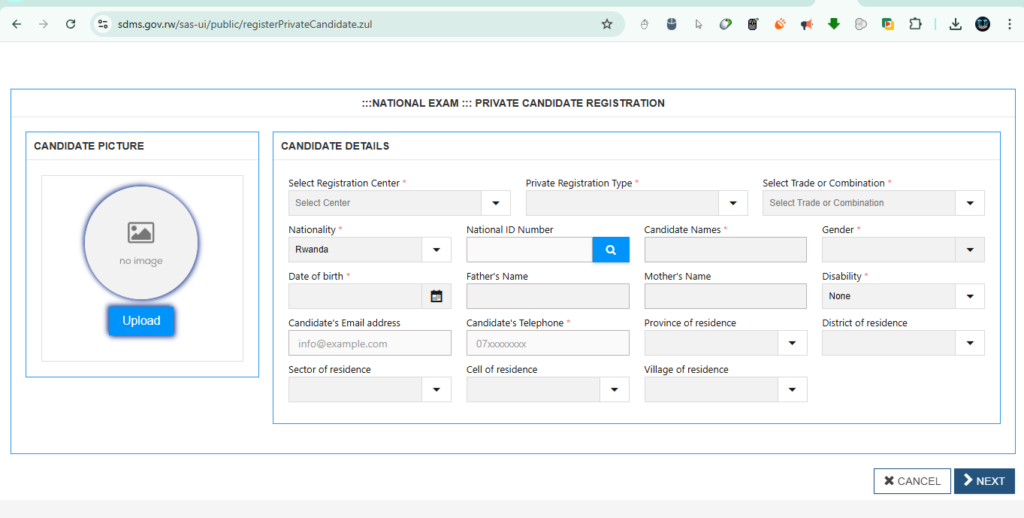Screen dimensions: 1024x518
Task: Open the Province of residence dropdown
Action: pos(792,343)
